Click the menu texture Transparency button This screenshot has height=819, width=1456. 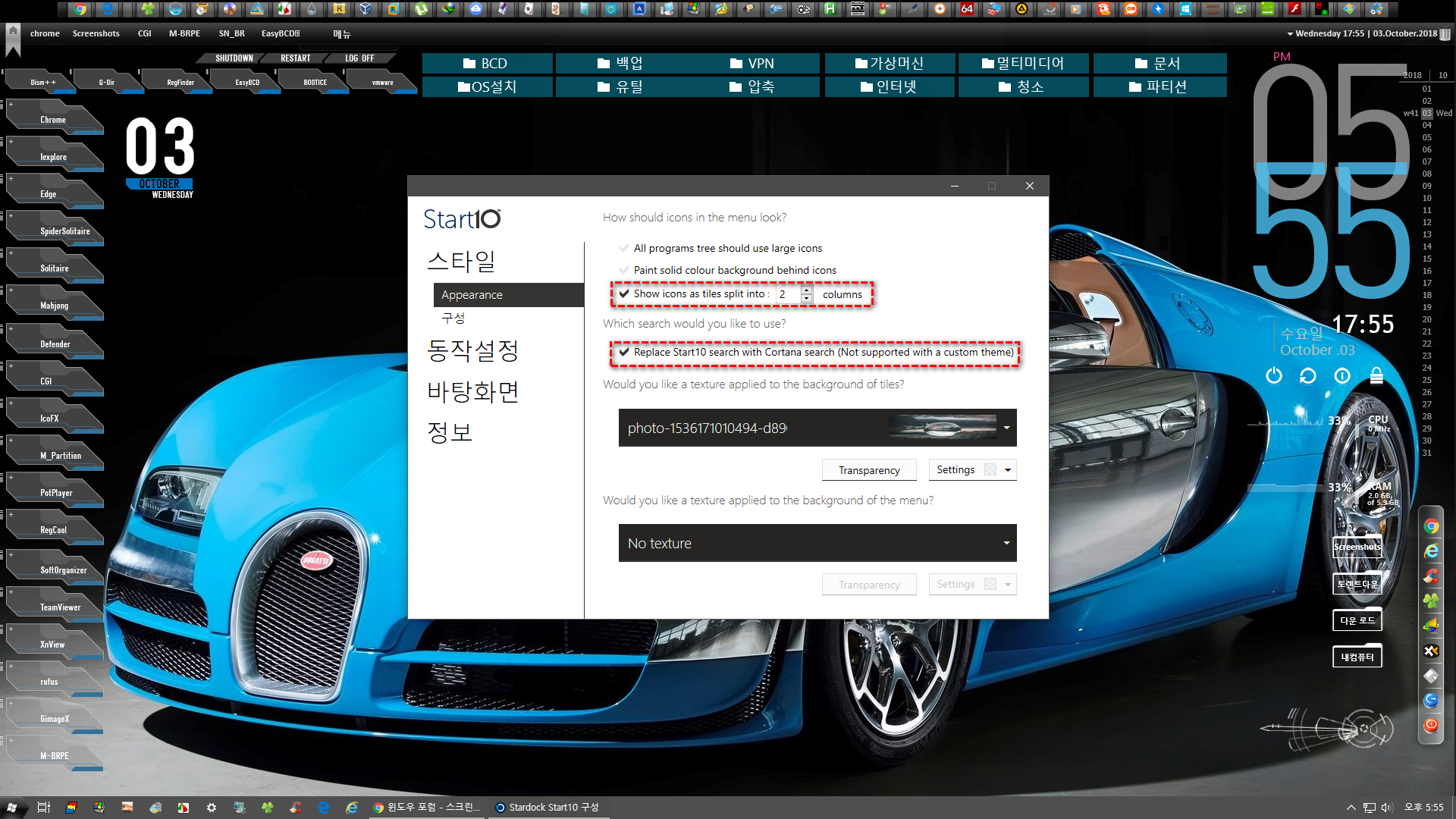click(869, 585)
